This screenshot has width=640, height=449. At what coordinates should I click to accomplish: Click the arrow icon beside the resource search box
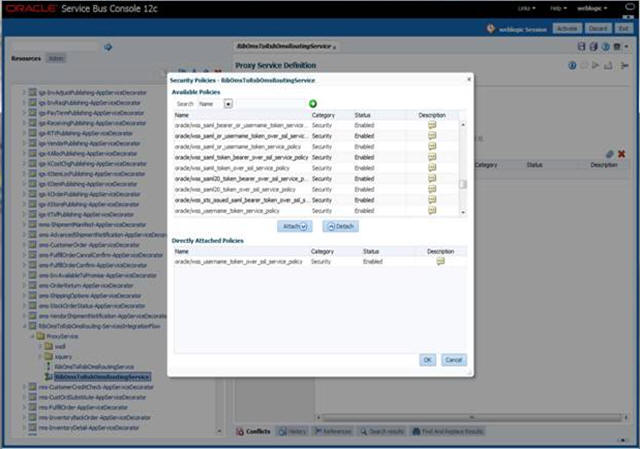[x=108, y=47]
